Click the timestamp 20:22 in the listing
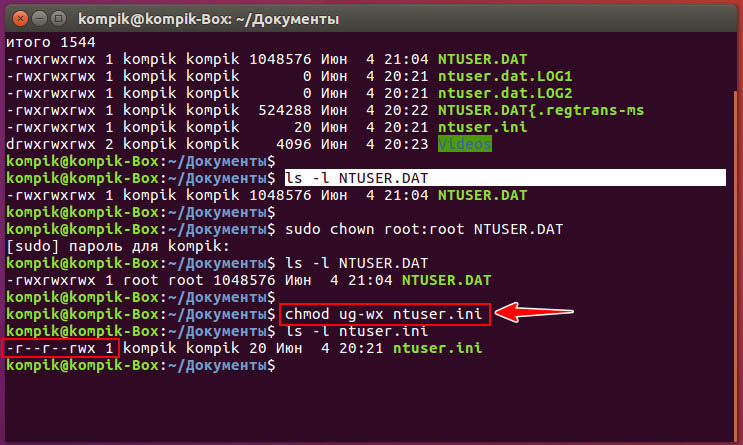The width and height of the screenshot is (743, 445). (x=406, y=110)
